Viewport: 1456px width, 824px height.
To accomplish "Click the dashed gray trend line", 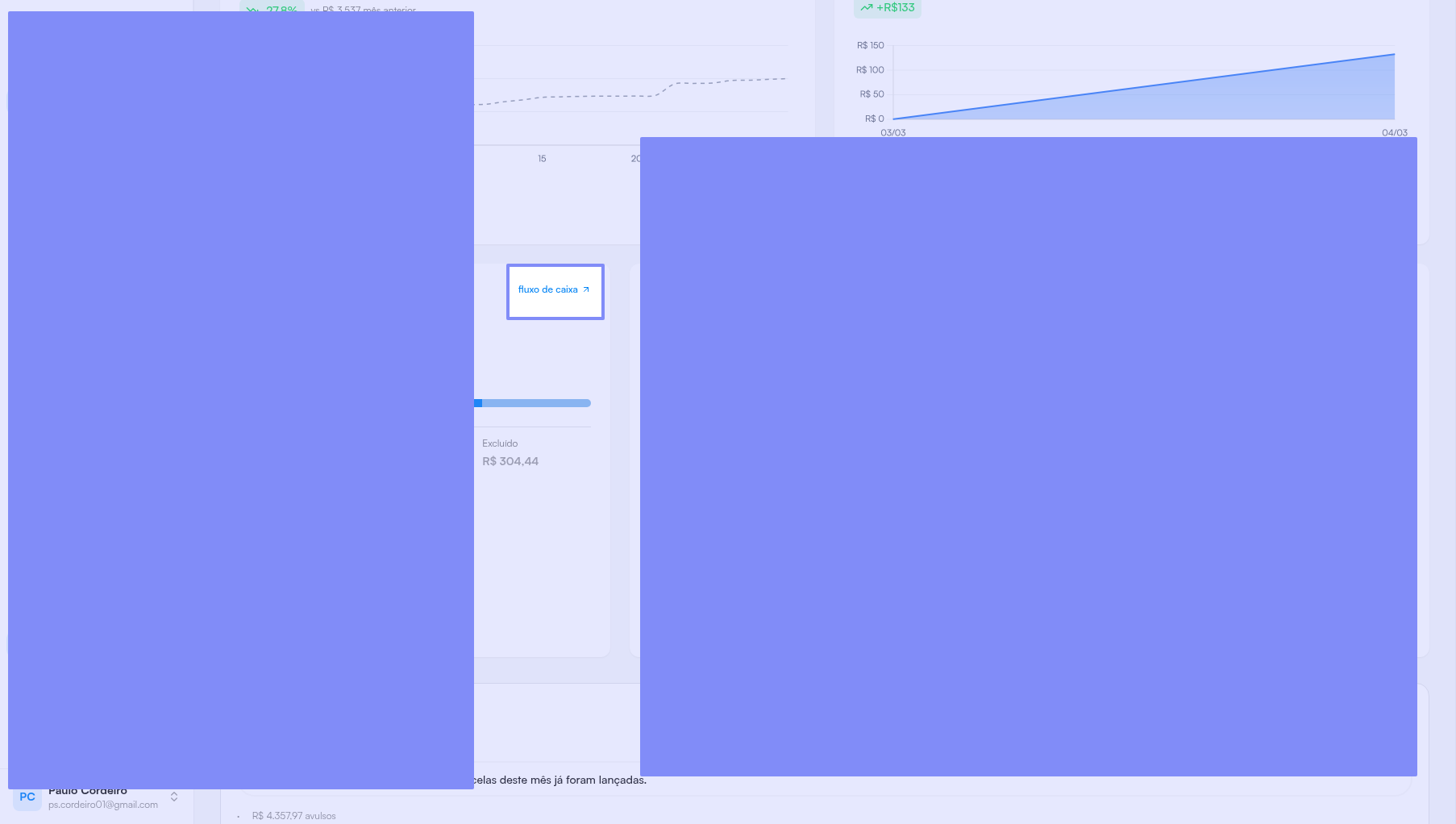I will [605, 96].
